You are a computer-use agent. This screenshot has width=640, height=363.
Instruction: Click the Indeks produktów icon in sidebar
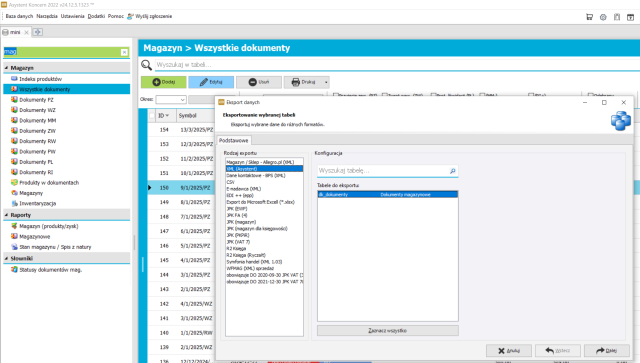[x=14, y=78]
